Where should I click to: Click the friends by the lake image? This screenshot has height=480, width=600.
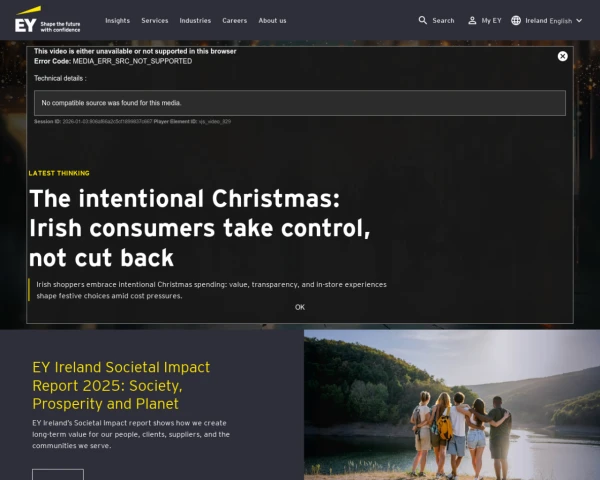tap(452, 405)
